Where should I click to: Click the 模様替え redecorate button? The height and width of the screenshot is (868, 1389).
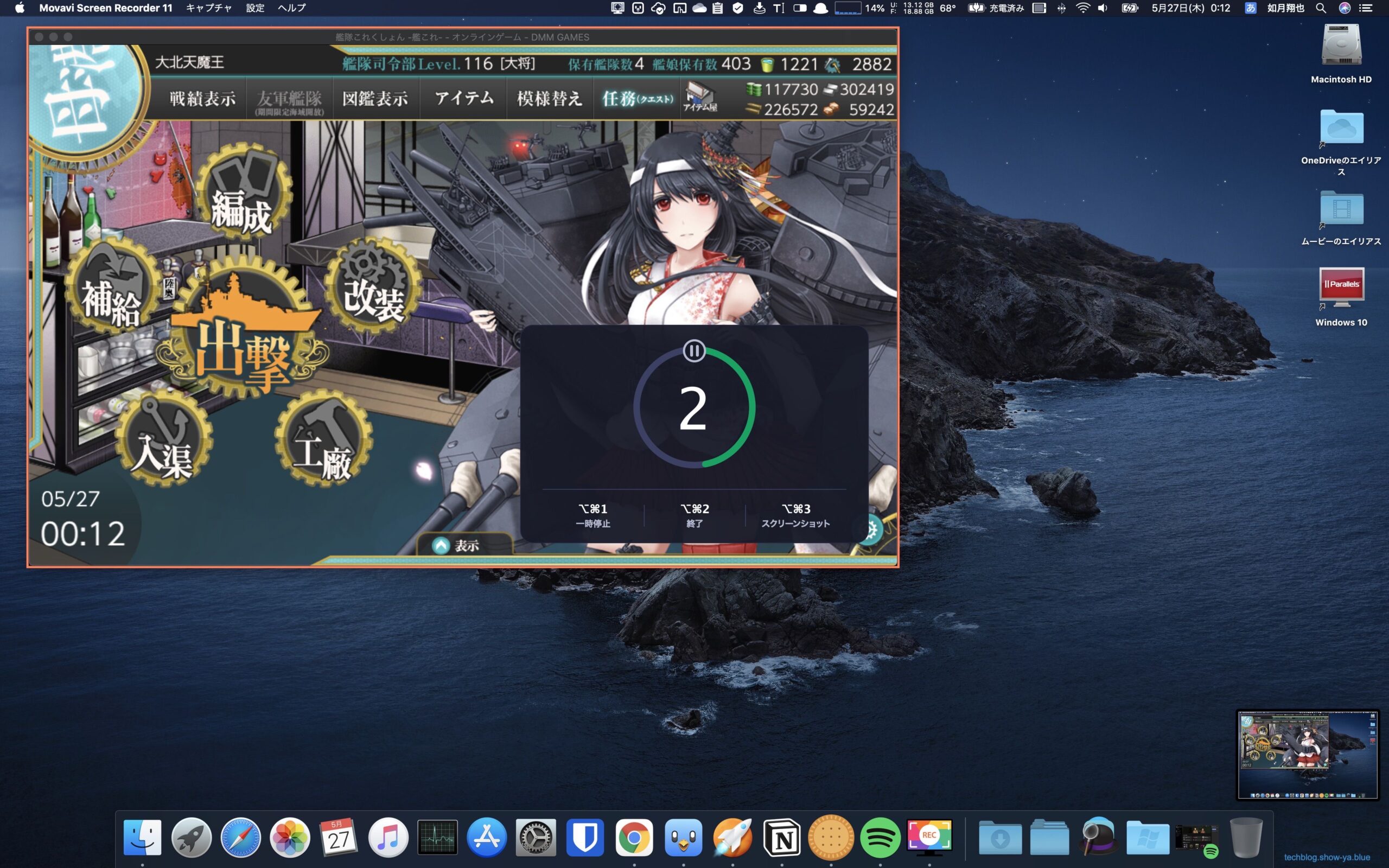[549, 99]
